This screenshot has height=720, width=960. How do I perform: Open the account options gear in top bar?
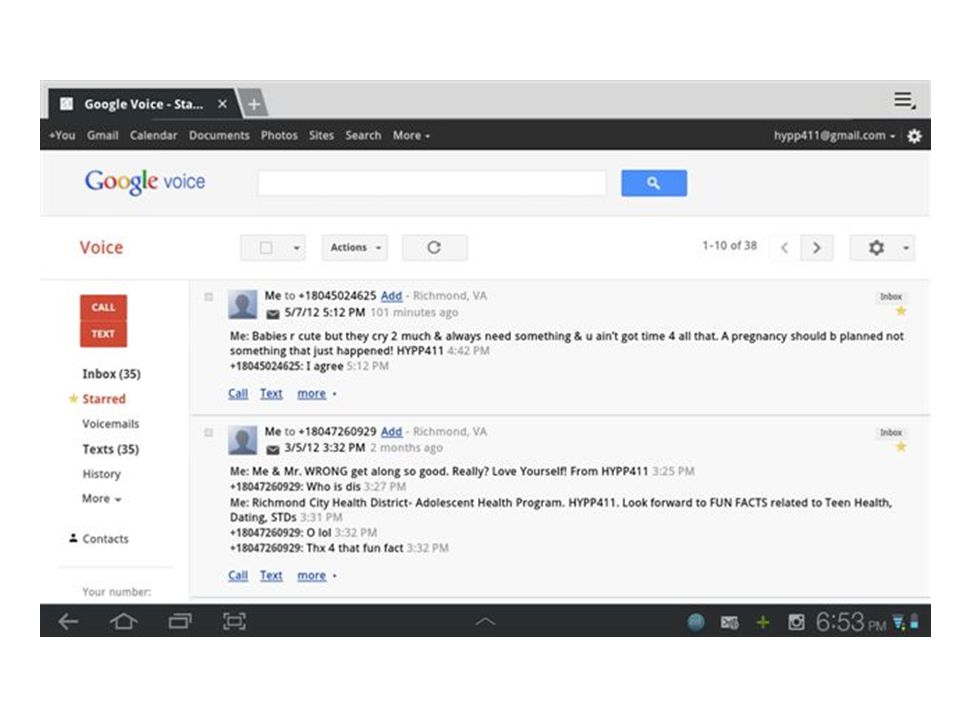tap(913, 136)
